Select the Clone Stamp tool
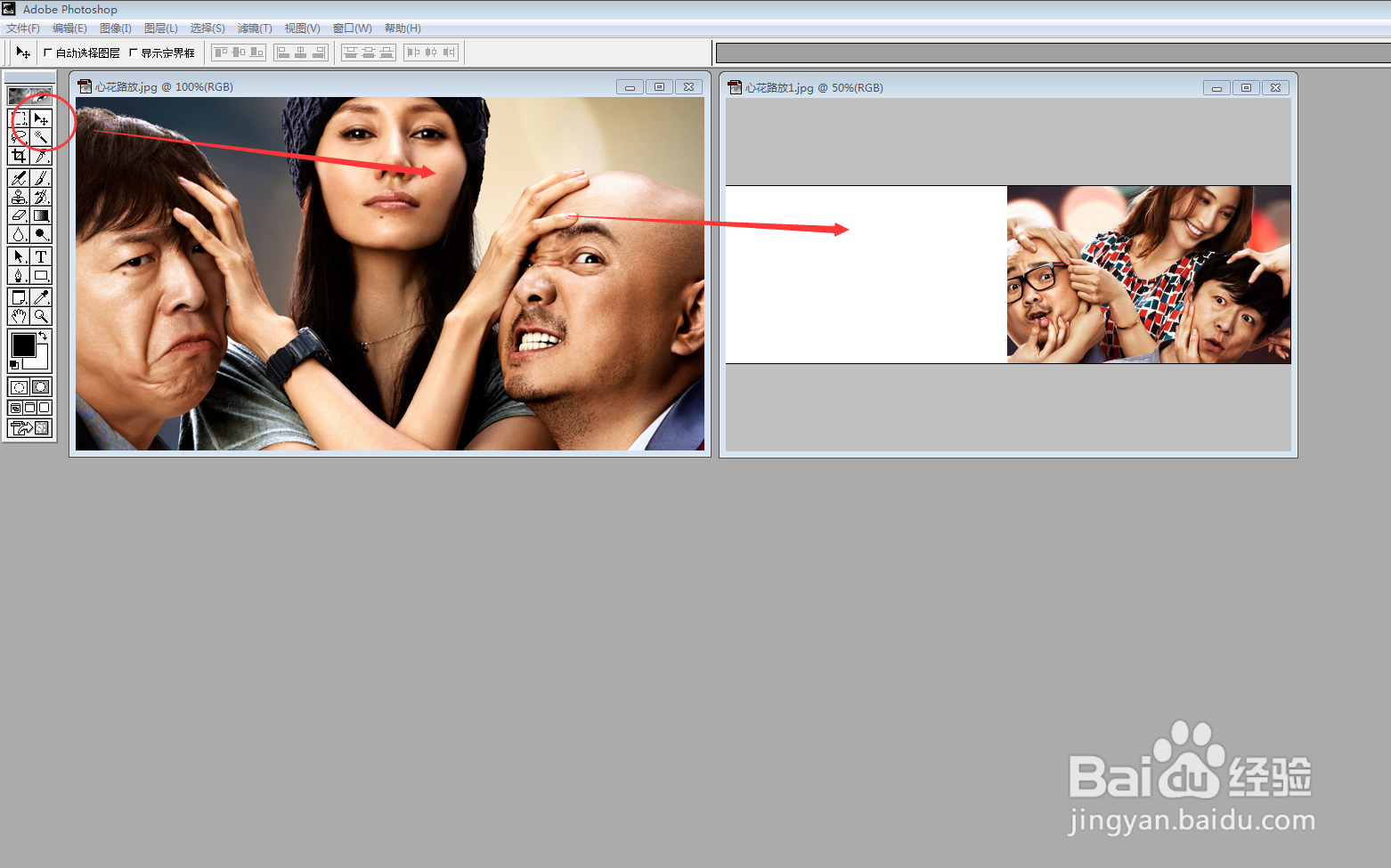The image size is (1391, 868). pyautogui.click(x=19, y=197)
